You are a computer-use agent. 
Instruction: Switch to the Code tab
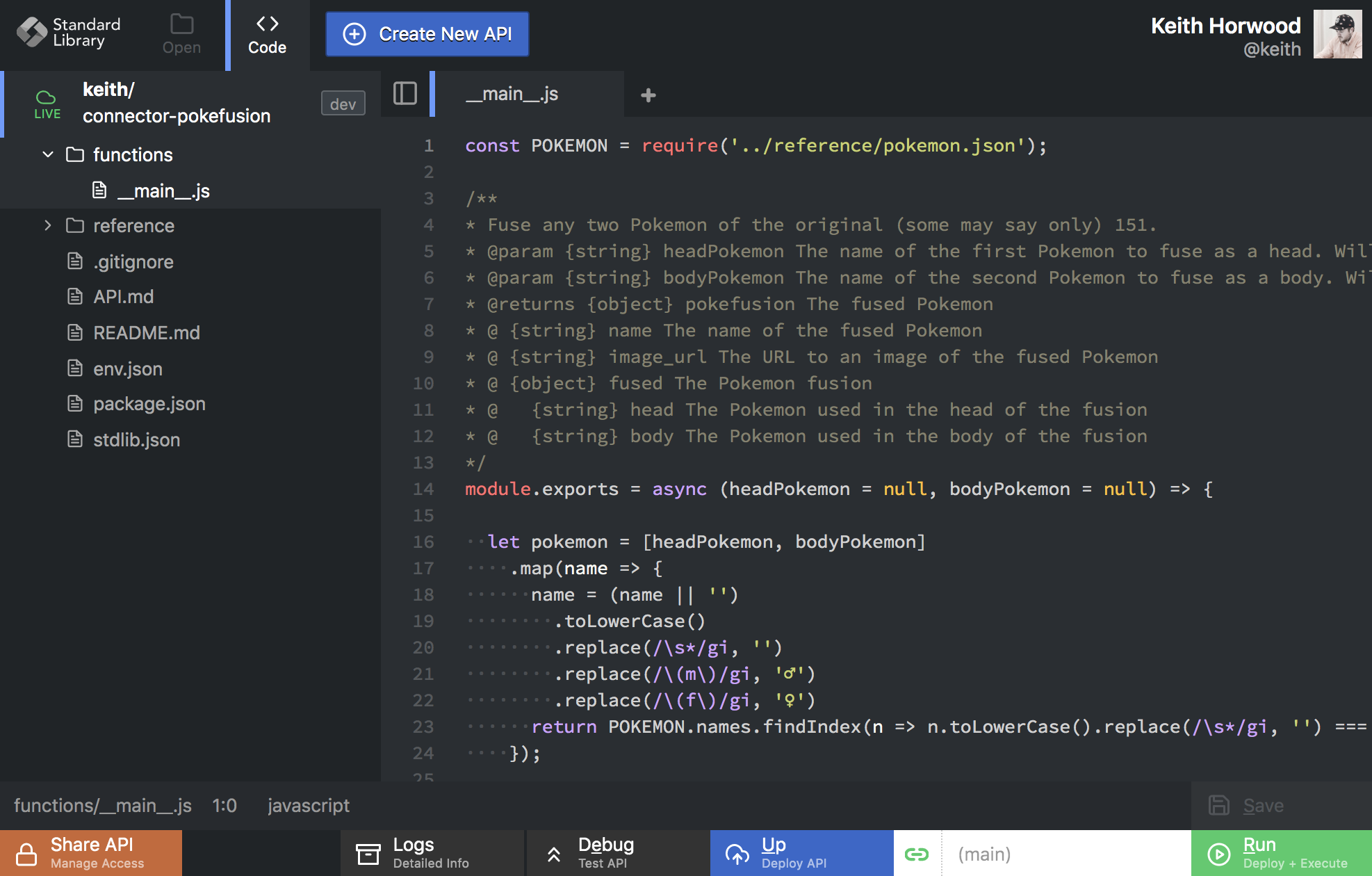click(x=268, y=35)
